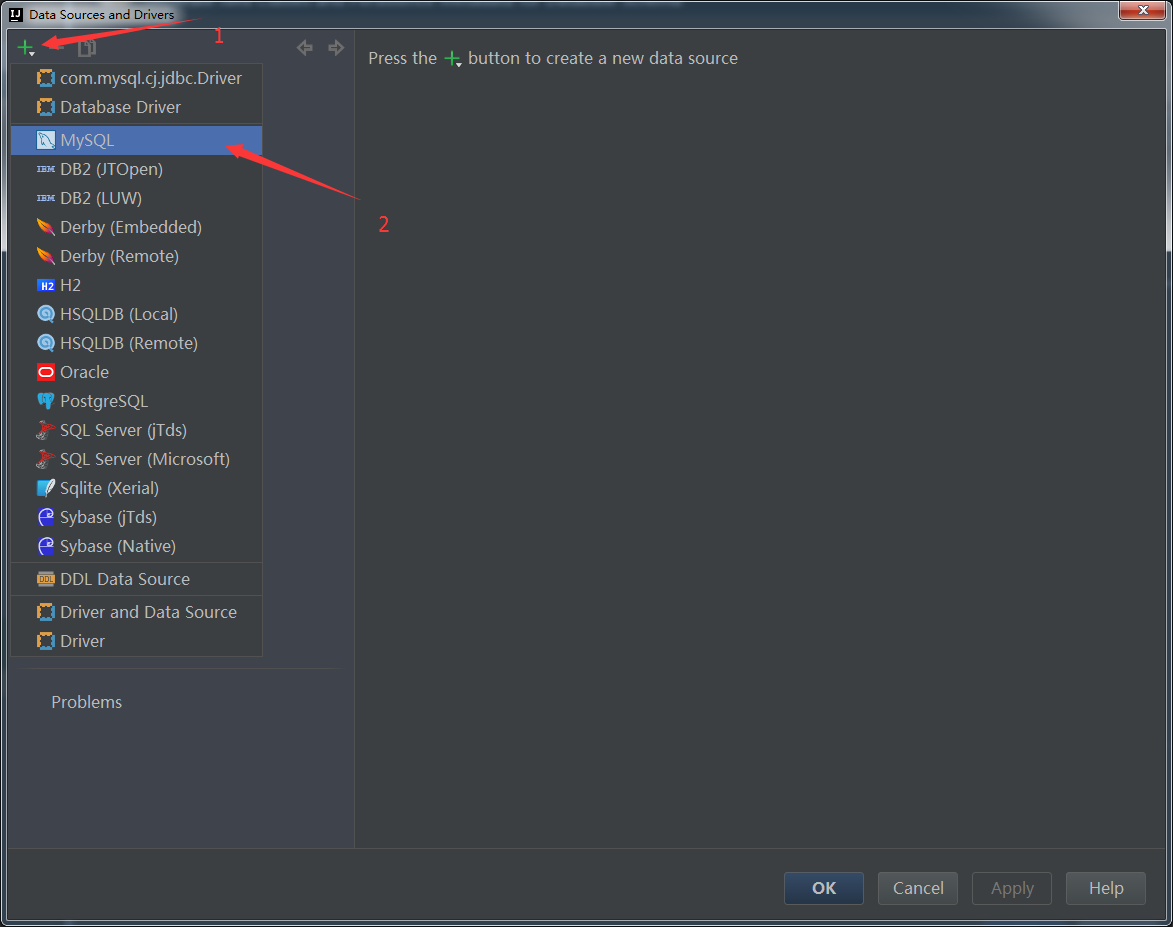
Task: Choose PostgreSQL data source
Action: click(x=137, y=401)
